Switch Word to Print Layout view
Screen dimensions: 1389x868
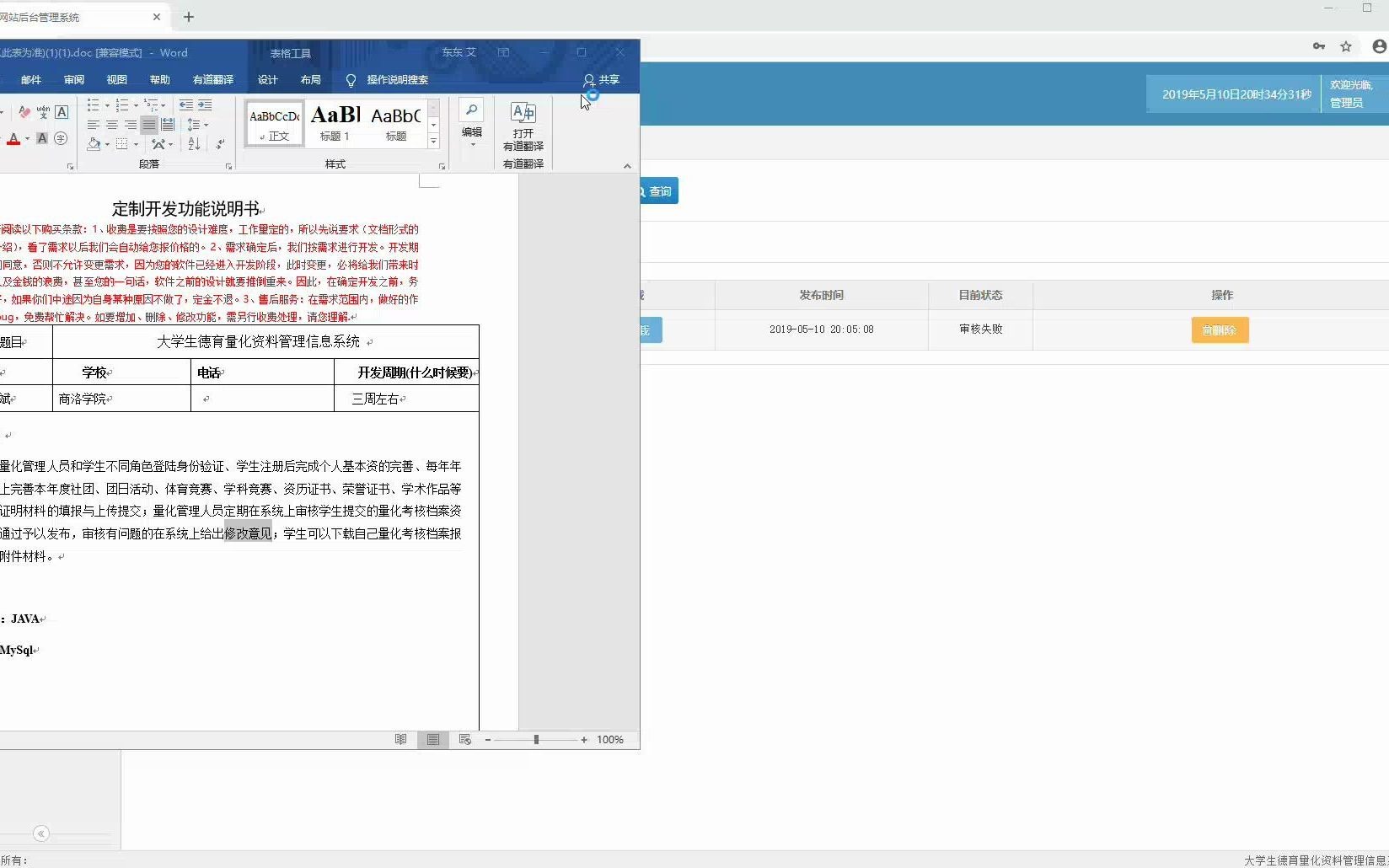click(x=433, y=739)
